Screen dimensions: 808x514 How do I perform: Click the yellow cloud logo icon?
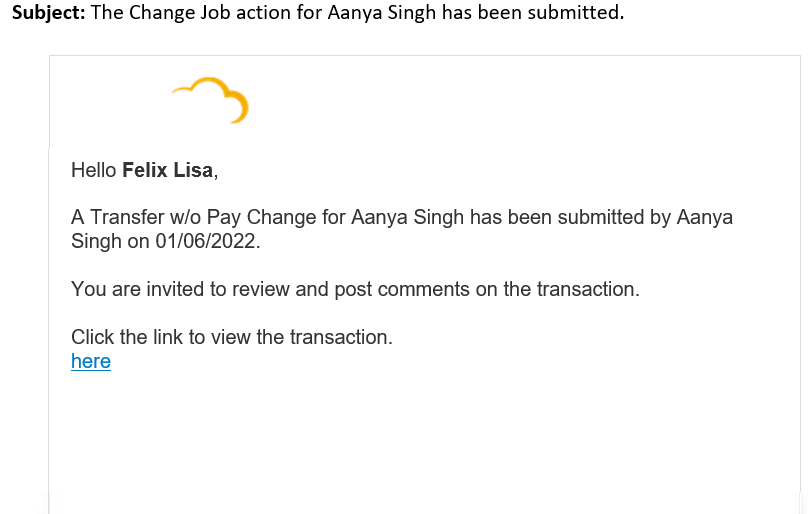(x=210, y=100)
